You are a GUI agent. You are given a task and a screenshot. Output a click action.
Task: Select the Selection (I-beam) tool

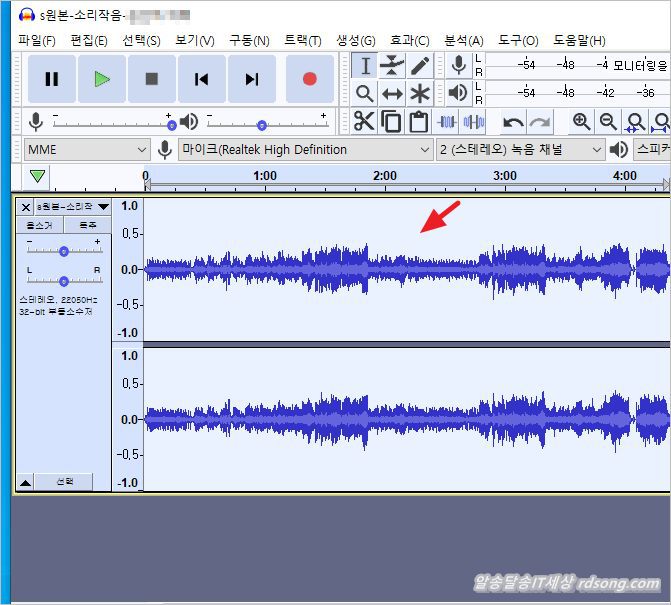pyautogui.click(x=365, y=66)
